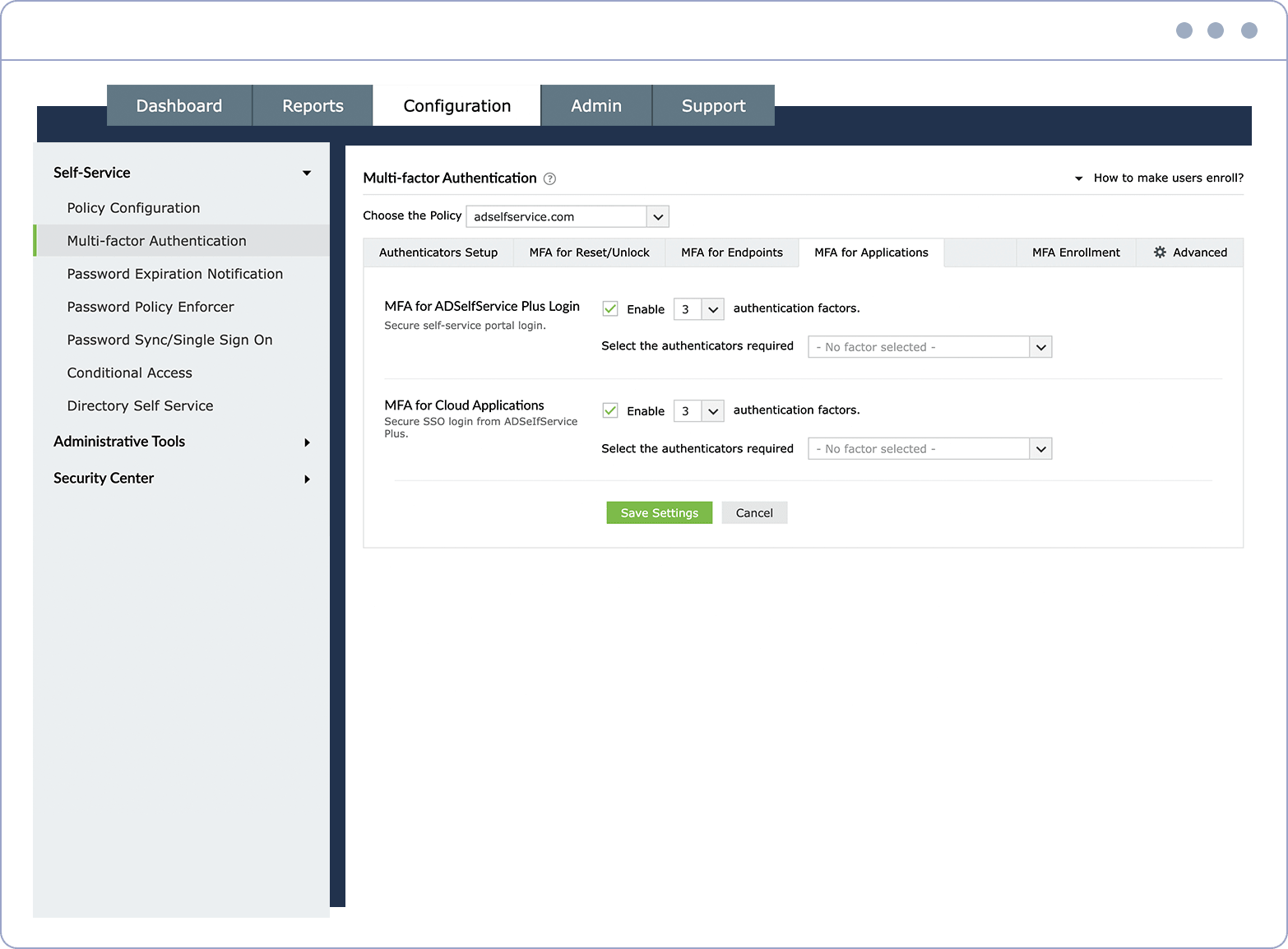Click the help icon beside Multi-factor Authentication title

[x=549, y=178]
